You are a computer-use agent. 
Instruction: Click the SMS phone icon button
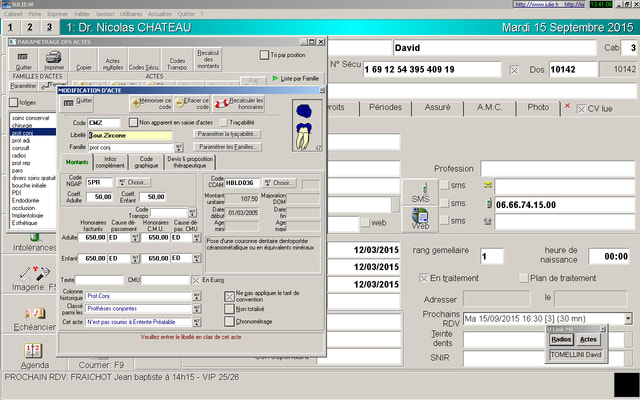tap(421, 195)
